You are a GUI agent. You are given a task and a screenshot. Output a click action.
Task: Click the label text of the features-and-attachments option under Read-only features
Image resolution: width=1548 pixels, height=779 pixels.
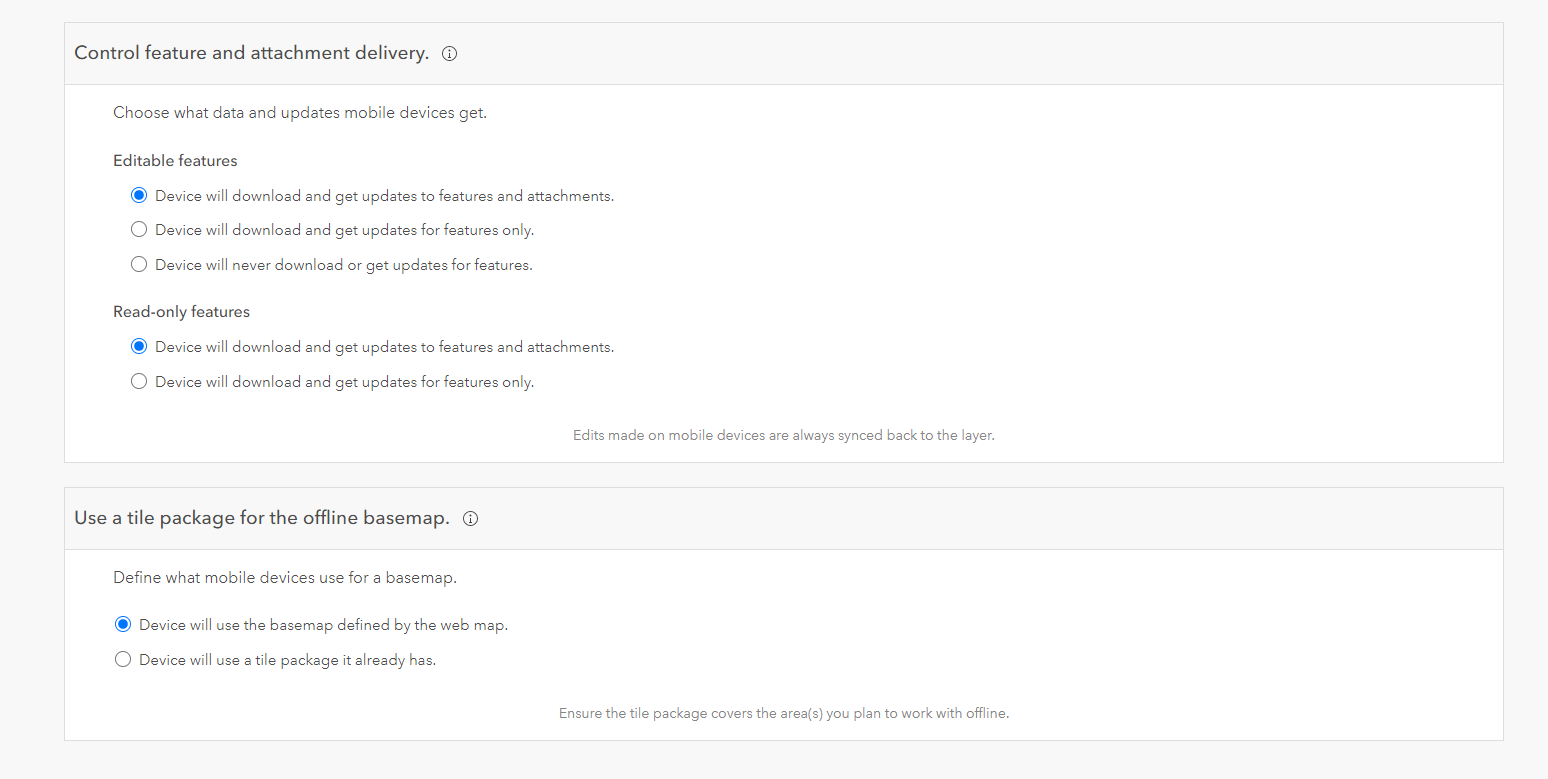[x=385, y=346]
